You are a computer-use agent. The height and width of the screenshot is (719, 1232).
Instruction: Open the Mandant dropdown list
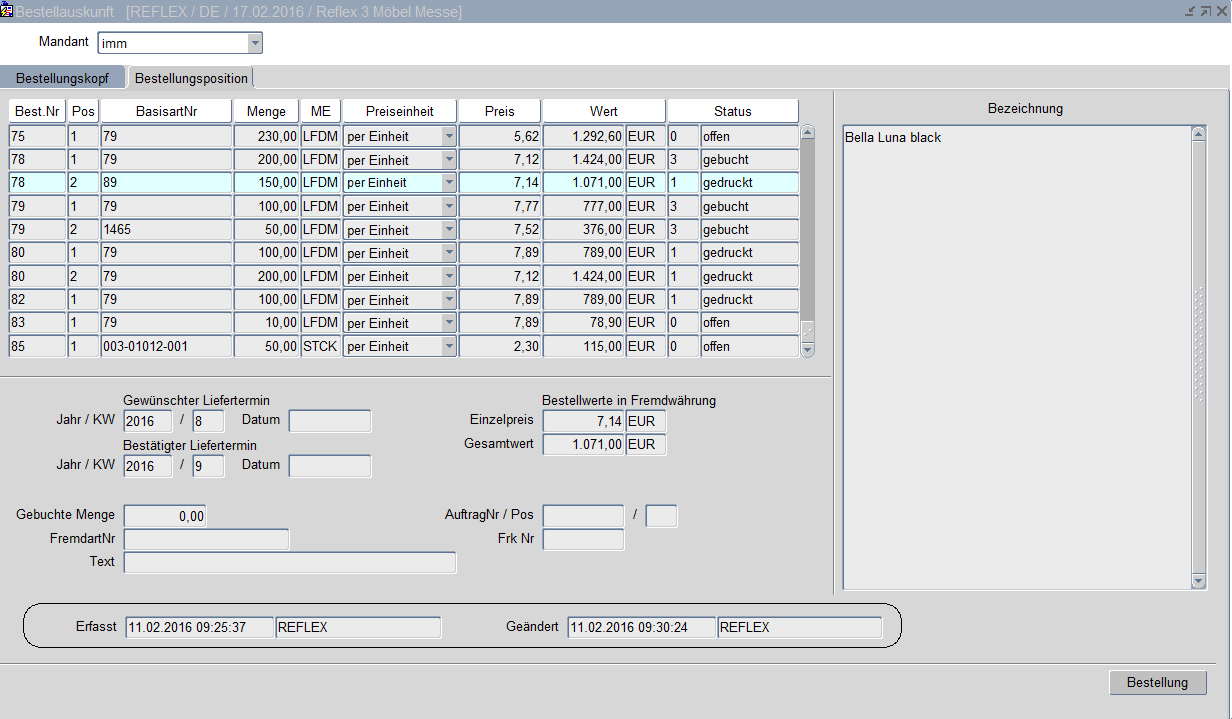pyautogui.click(x=255, y=43)
